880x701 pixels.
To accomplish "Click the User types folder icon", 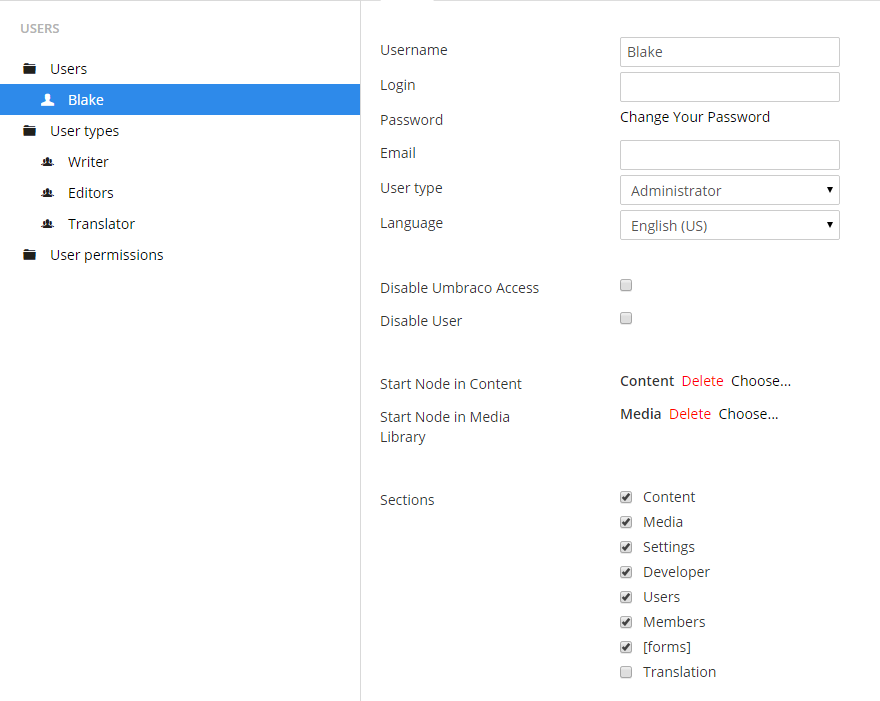I will click(x=30, y=131).
